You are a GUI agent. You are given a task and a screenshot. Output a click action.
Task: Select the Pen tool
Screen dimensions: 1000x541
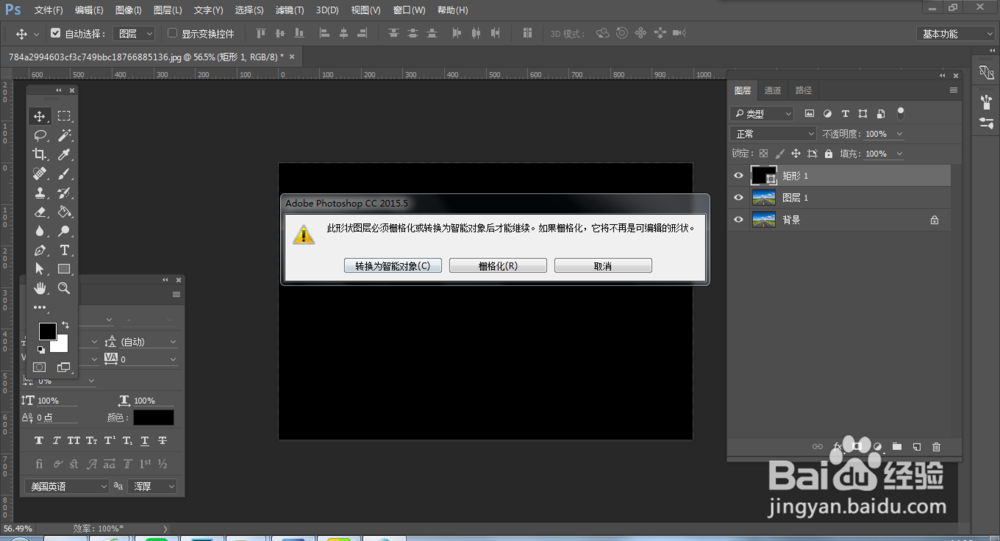click(40, 250)
